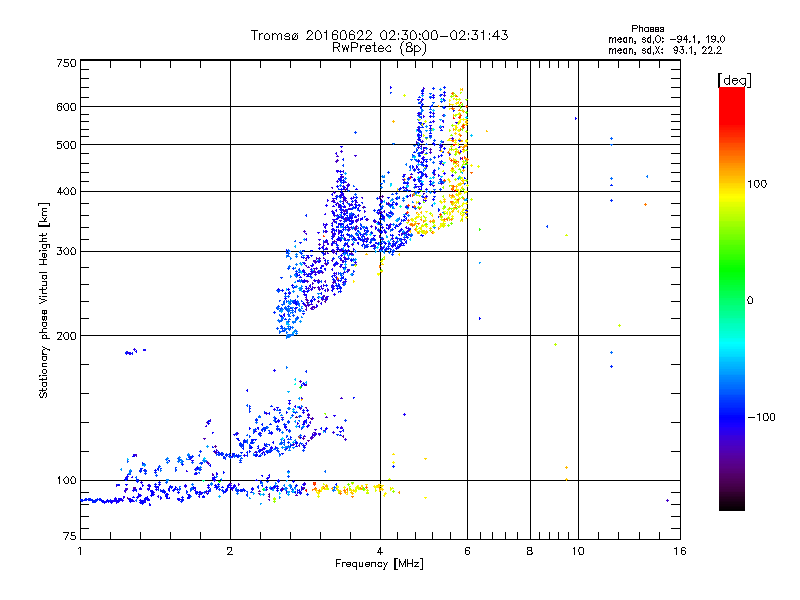The height and width of the screenshot is (600, 800).
Task: Click the '1' x-axis tick label
Action: point(80,551)
